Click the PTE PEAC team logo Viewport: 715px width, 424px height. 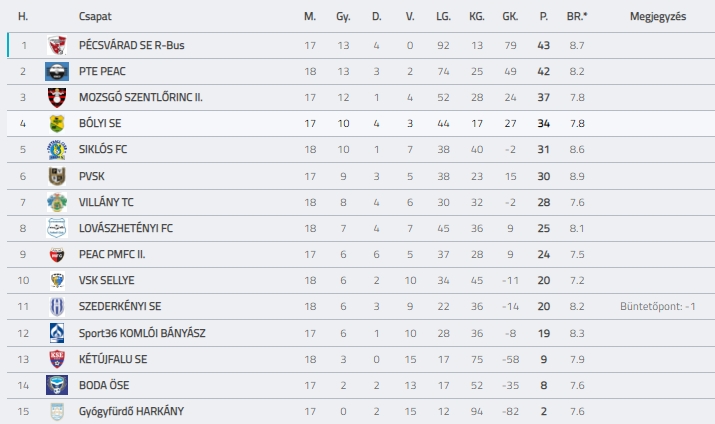point(57,72)
